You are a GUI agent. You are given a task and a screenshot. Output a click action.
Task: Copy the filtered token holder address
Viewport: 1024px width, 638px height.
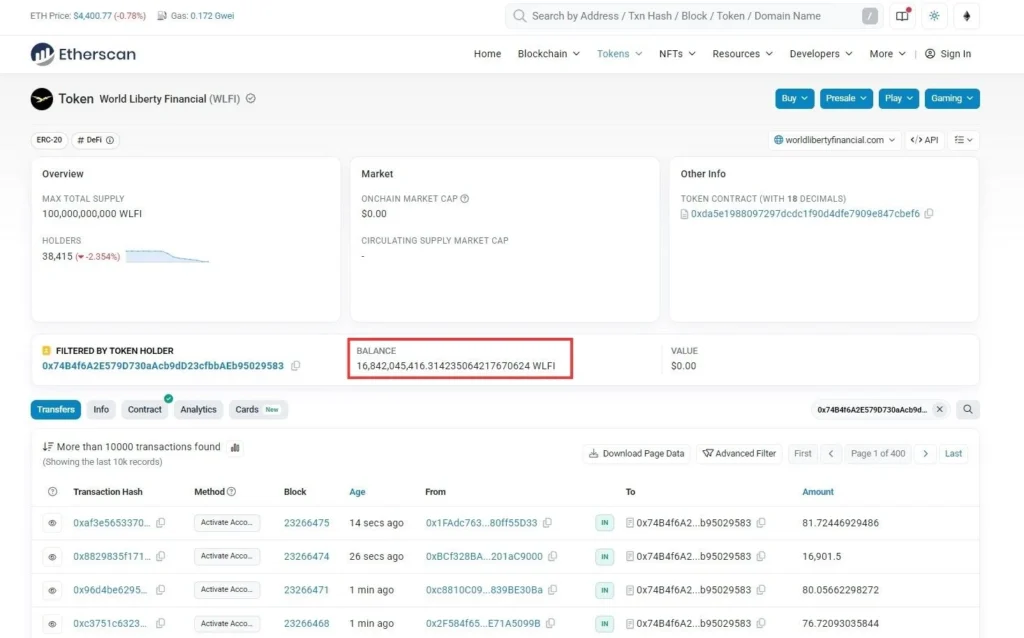pyautogui.click(x=295, y=366)
